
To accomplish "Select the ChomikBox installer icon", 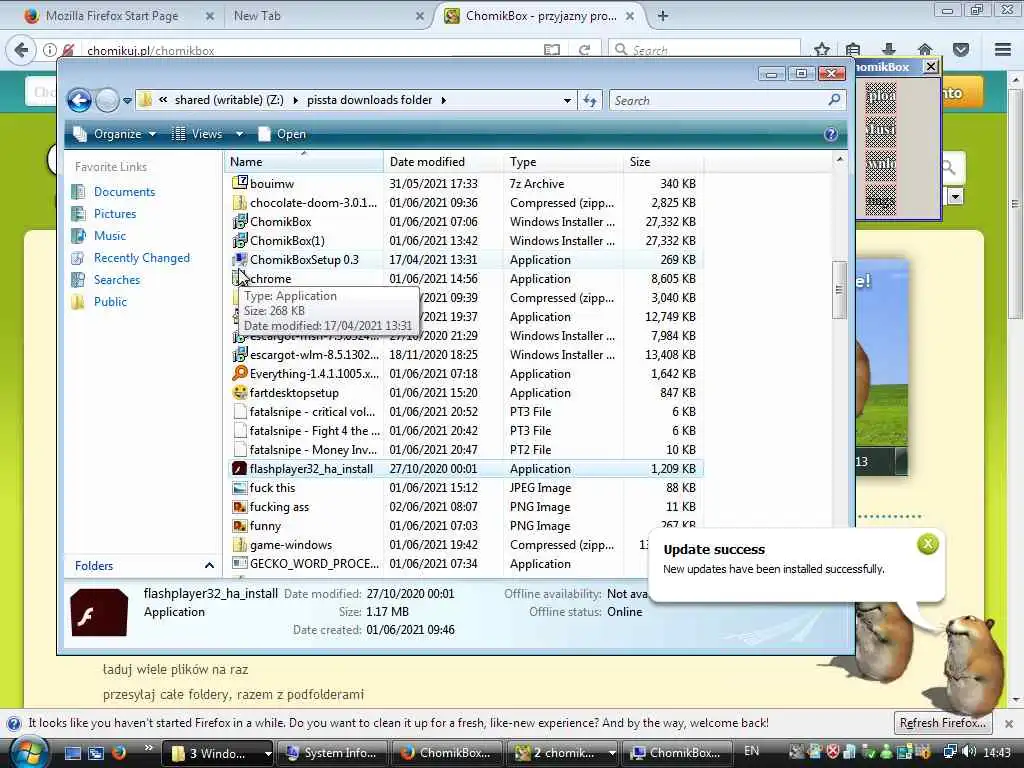I will click(x=240, y=221).
